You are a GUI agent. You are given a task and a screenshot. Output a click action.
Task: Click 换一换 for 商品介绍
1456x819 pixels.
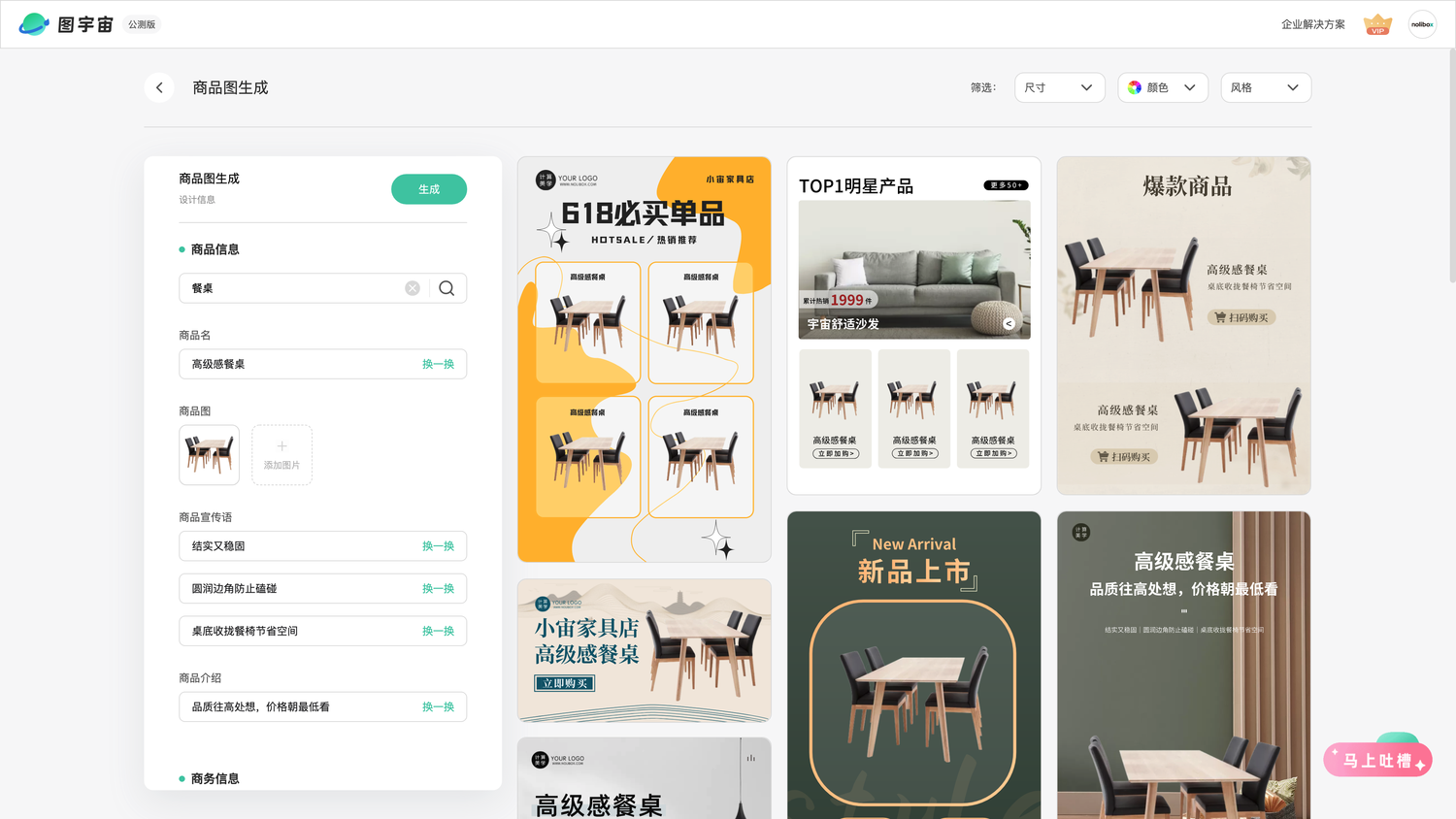438,707
